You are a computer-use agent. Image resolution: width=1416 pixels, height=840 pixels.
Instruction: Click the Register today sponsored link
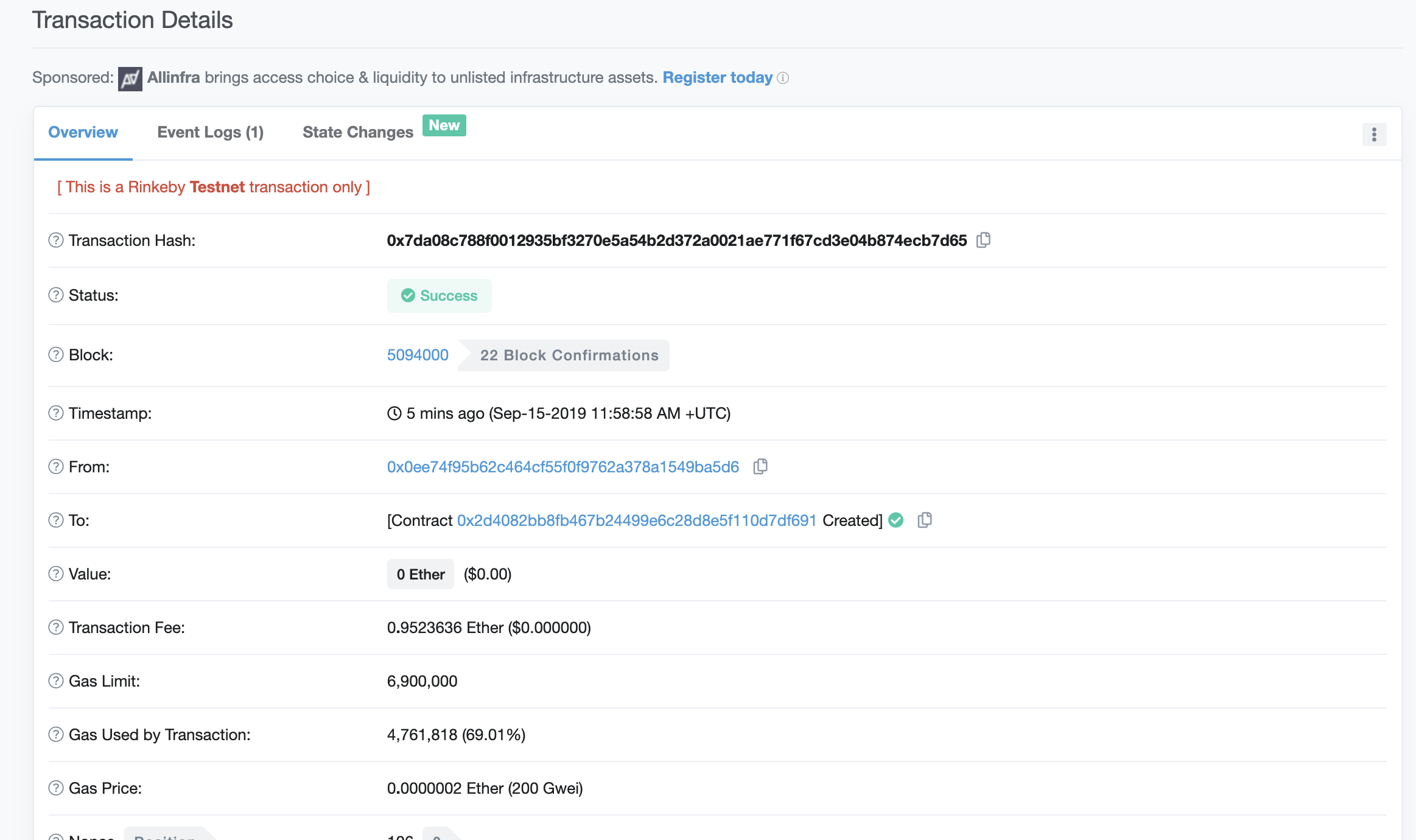point(717,77)
